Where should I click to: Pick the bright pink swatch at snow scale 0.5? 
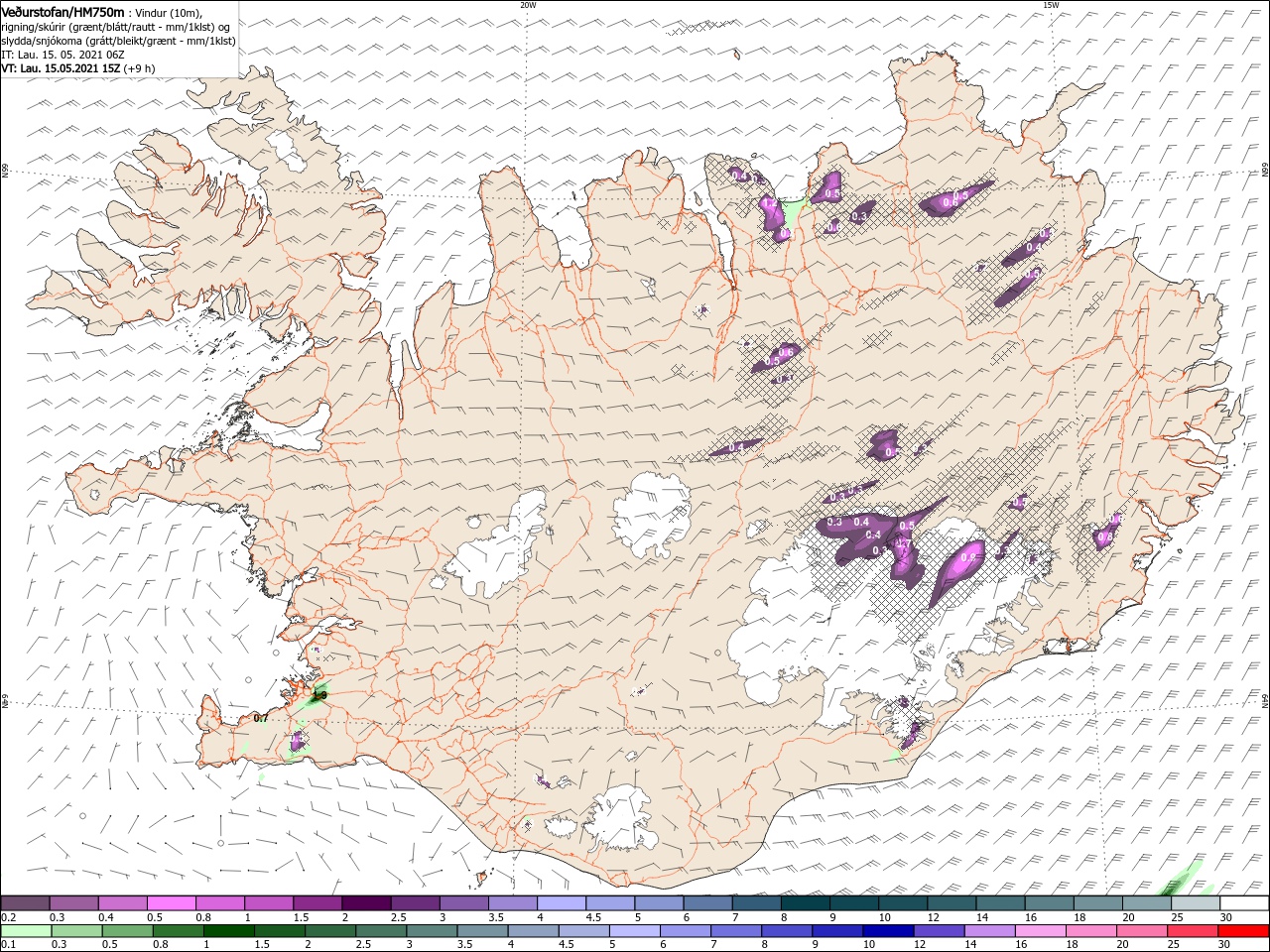click(x=171, y=903)
